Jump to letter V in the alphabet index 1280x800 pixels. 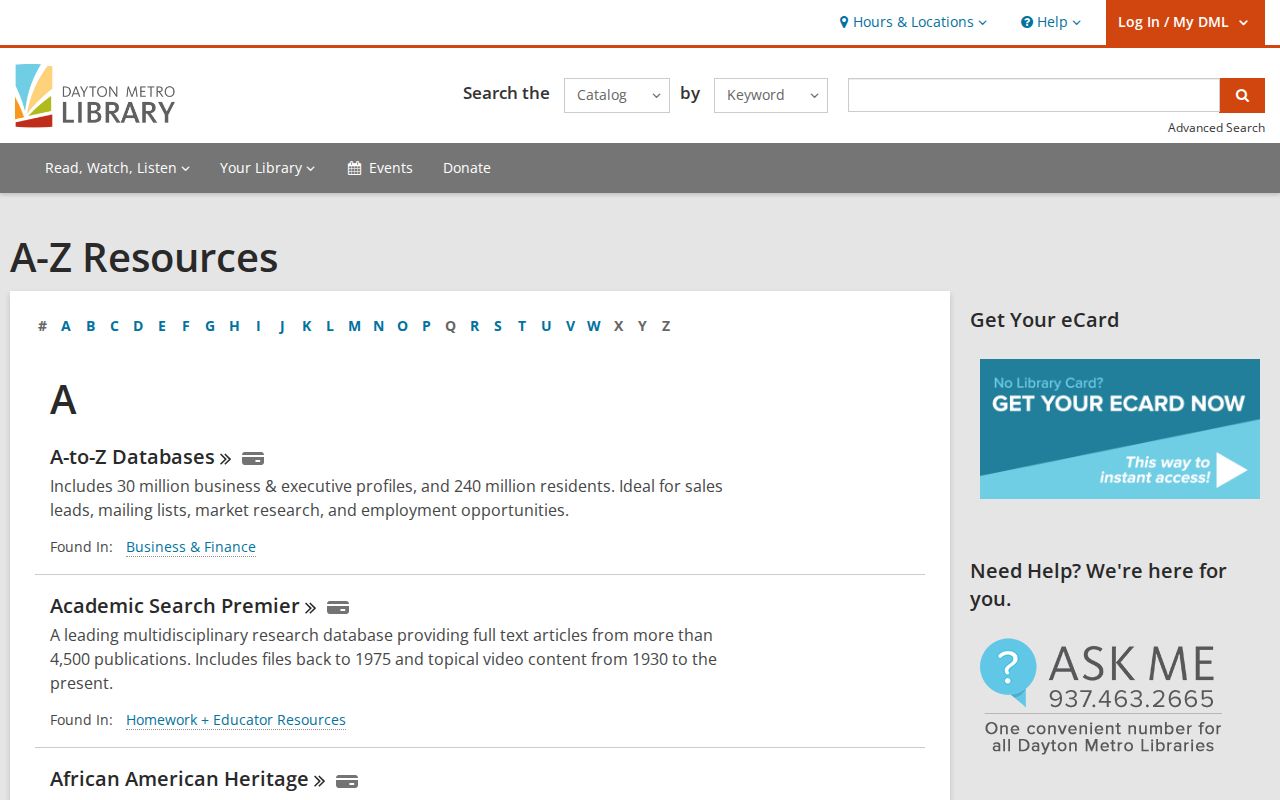pos(570,326)
